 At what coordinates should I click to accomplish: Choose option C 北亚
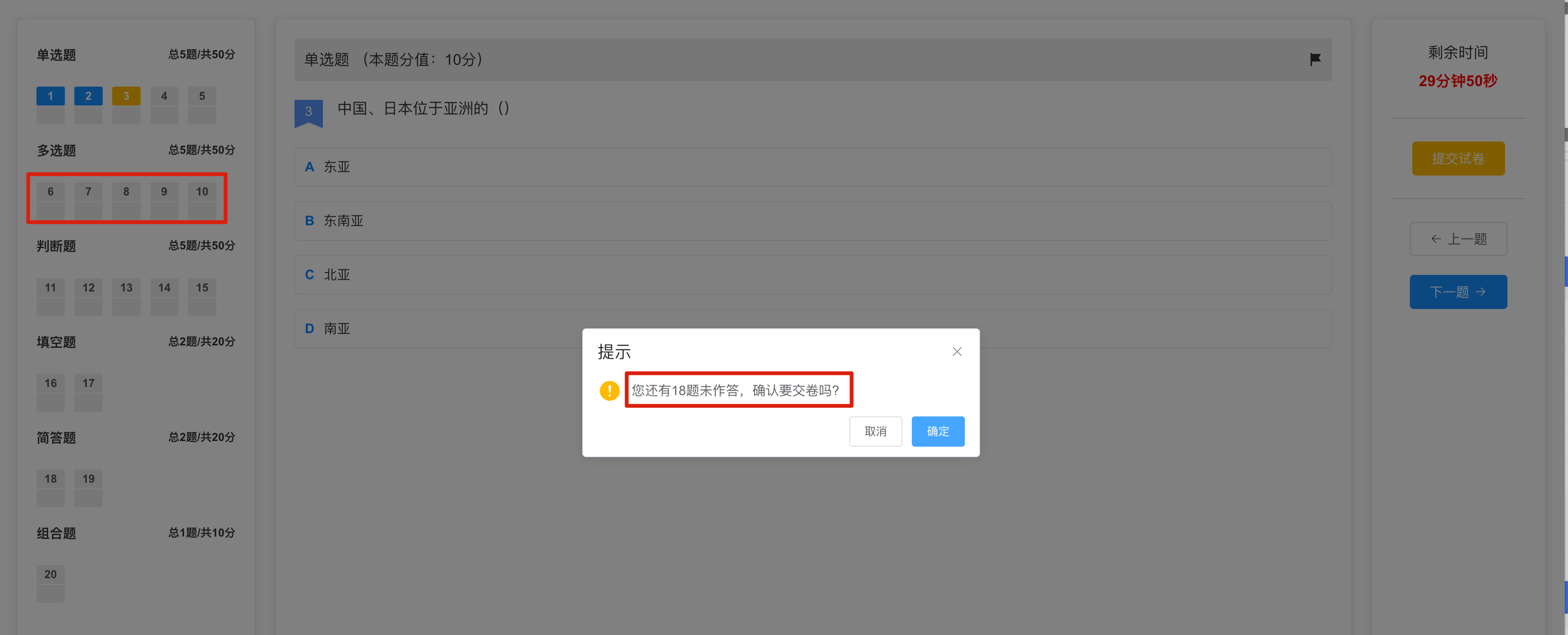[x=813, y=275]
